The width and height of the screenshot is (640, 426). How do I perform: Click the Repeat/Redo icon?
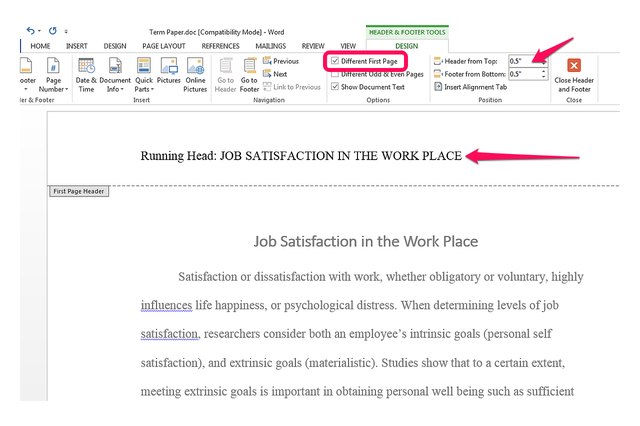coord(53,31)
